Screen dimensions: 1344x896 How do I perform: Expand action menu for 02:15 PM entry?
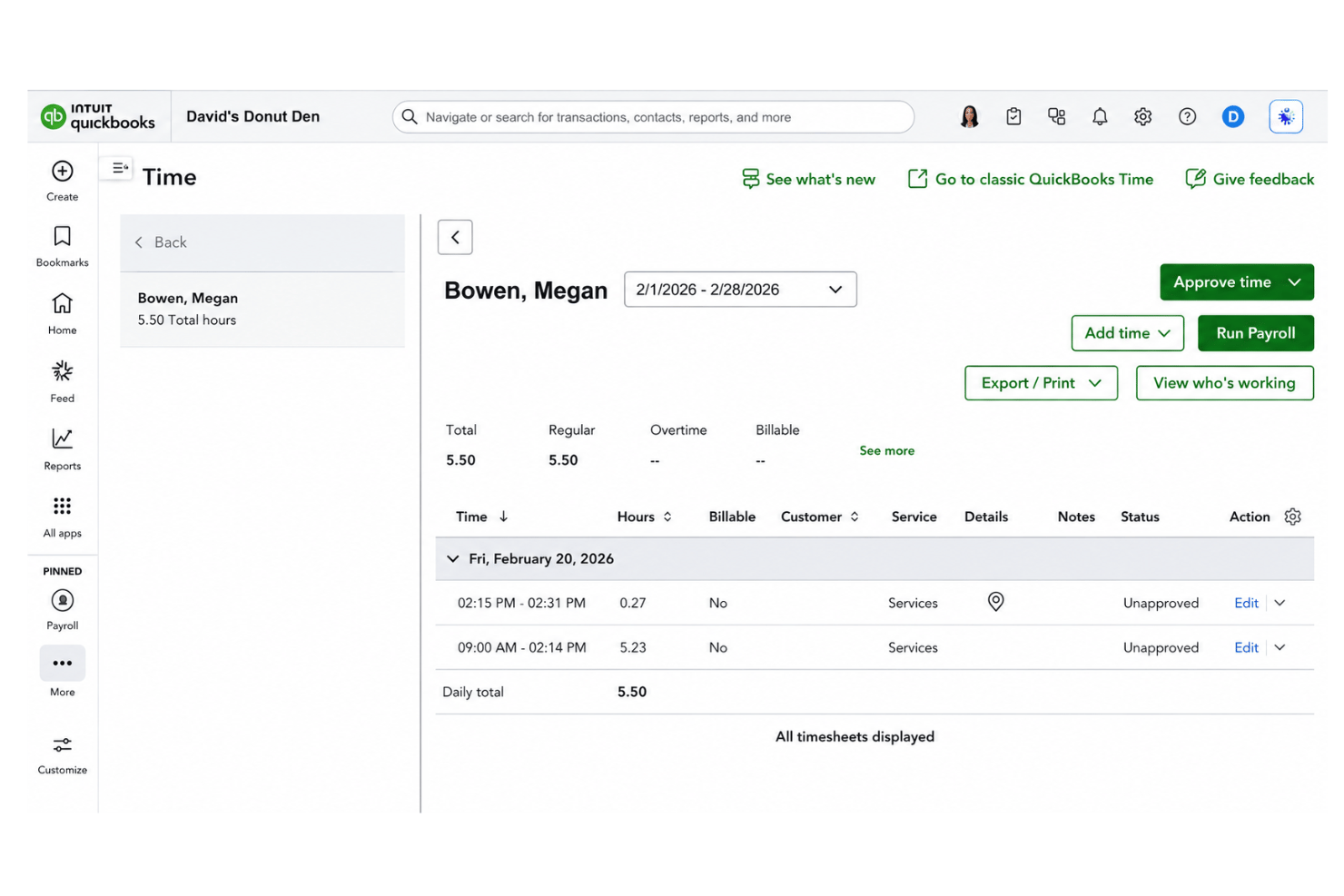[1280, 603]
